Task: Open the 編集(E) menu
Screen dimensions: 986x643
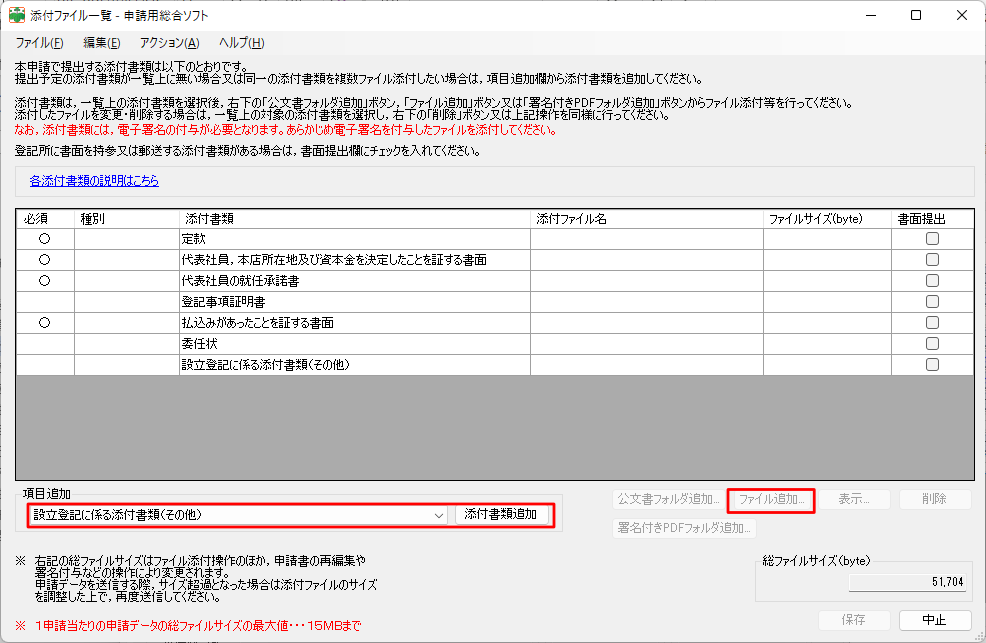Action: click(102, 43)
